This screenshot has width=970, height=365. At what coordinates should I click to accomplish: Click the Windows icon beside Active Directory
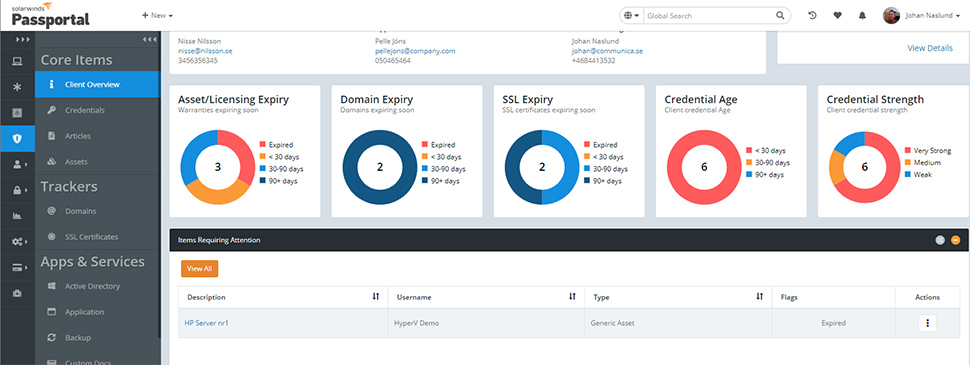52,286
